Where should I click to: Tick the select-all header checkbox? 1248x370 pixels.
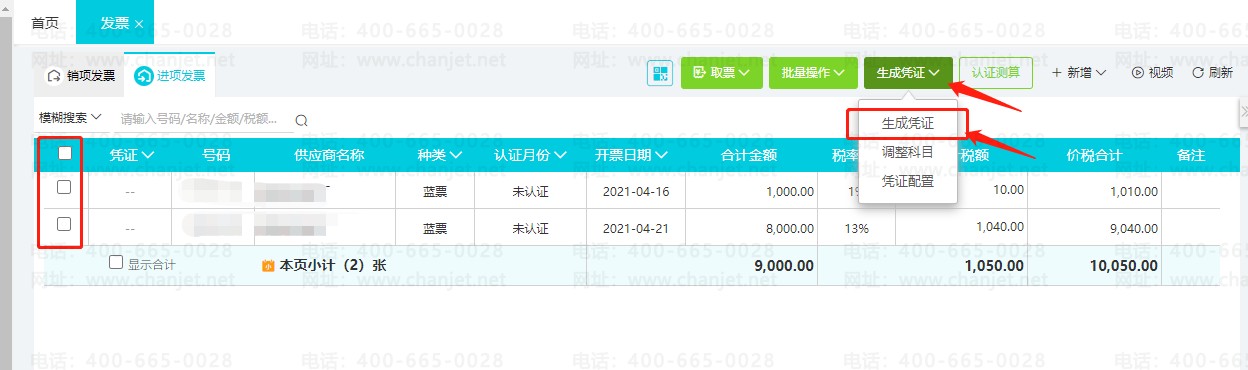tap(65, 153)
